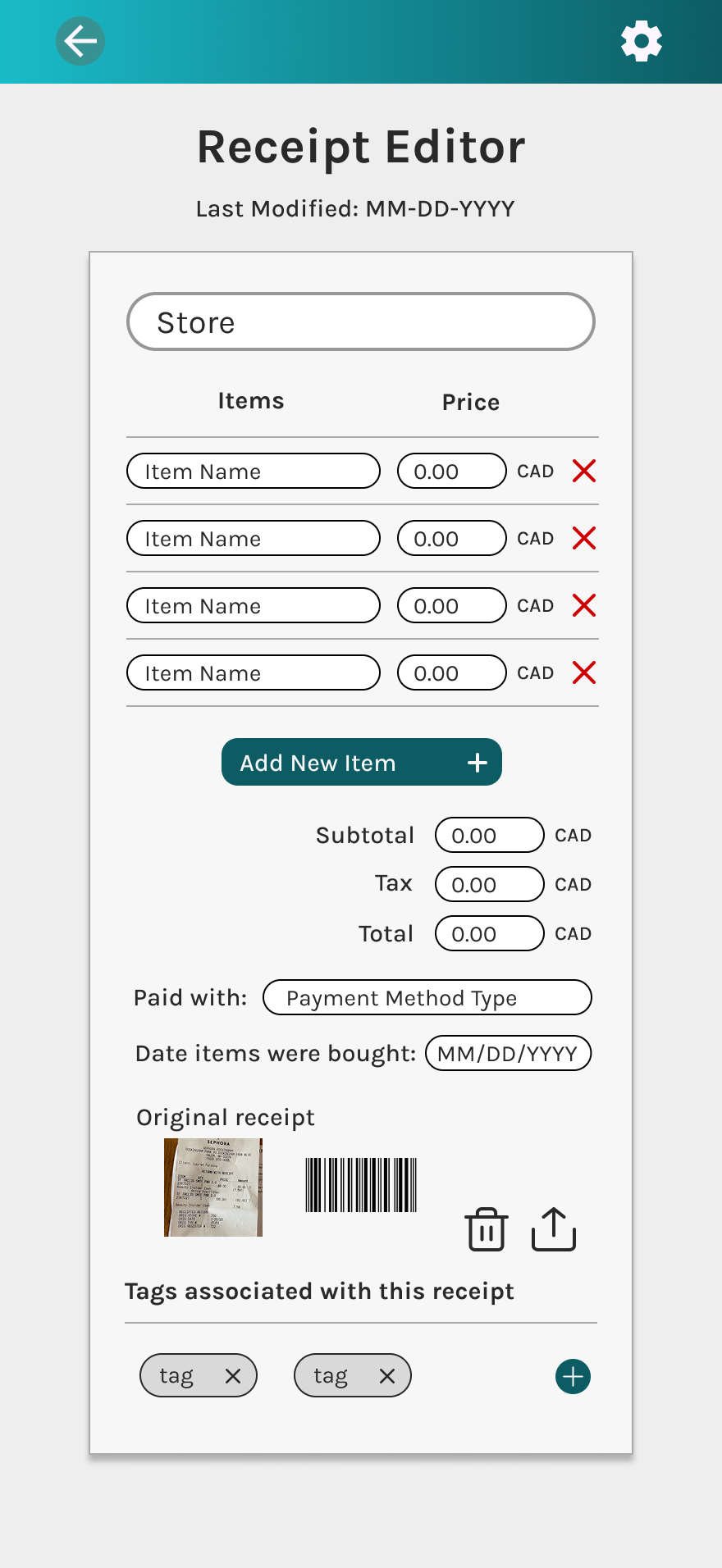Viewport: 722px width, 1568px height.
Task: Select the first Item Name field
Action: click(x=254, y=471)
